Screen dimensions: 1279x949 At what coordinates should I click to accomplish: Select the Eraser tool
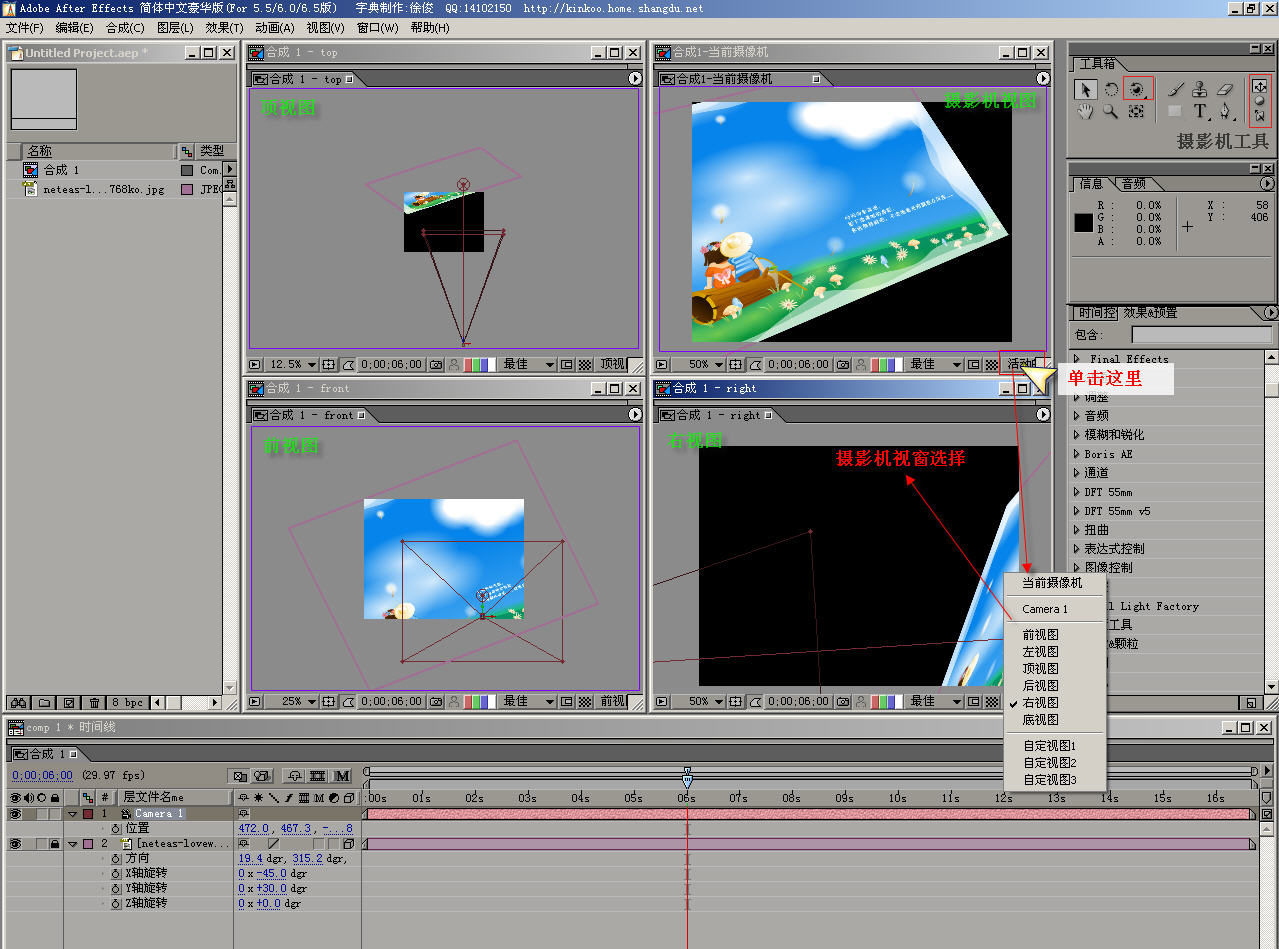point(1225,89)
